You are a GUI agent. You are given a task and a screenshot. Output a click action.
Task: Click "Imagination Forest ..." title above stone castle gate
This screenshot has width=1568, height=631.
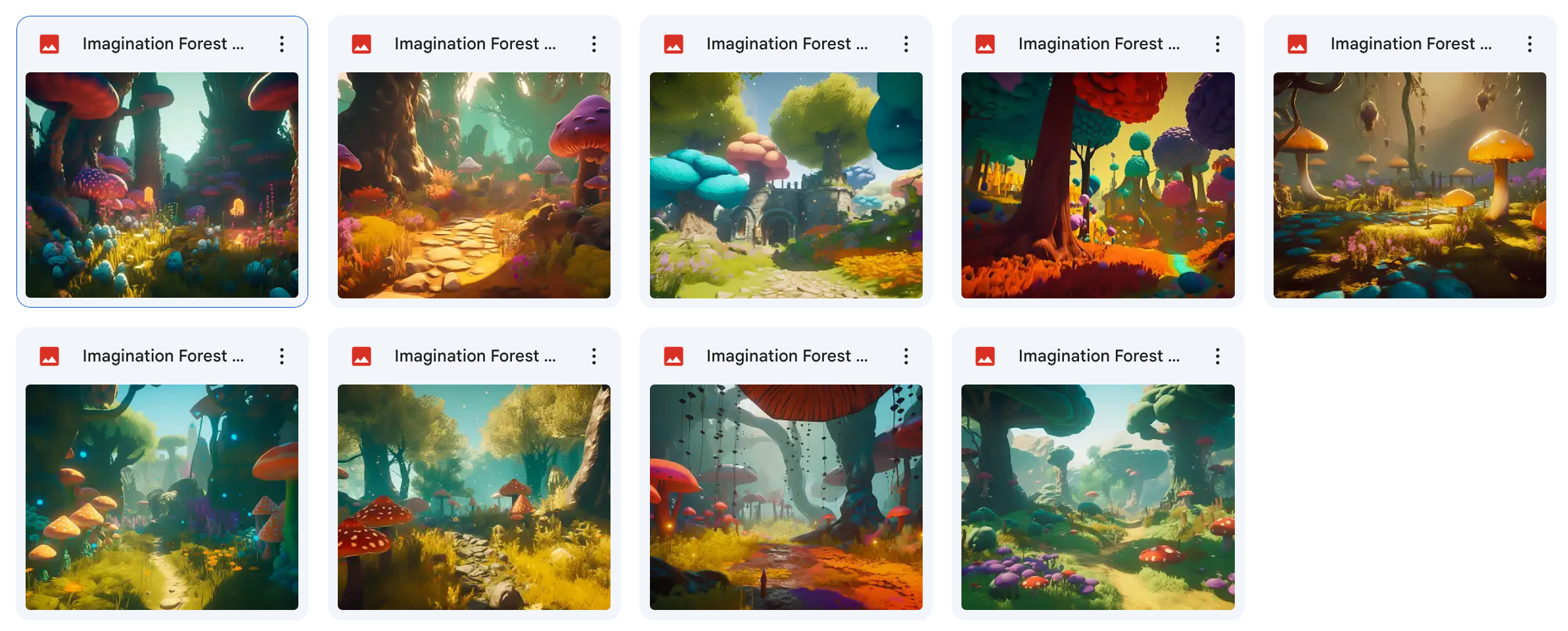click(787, 44)
